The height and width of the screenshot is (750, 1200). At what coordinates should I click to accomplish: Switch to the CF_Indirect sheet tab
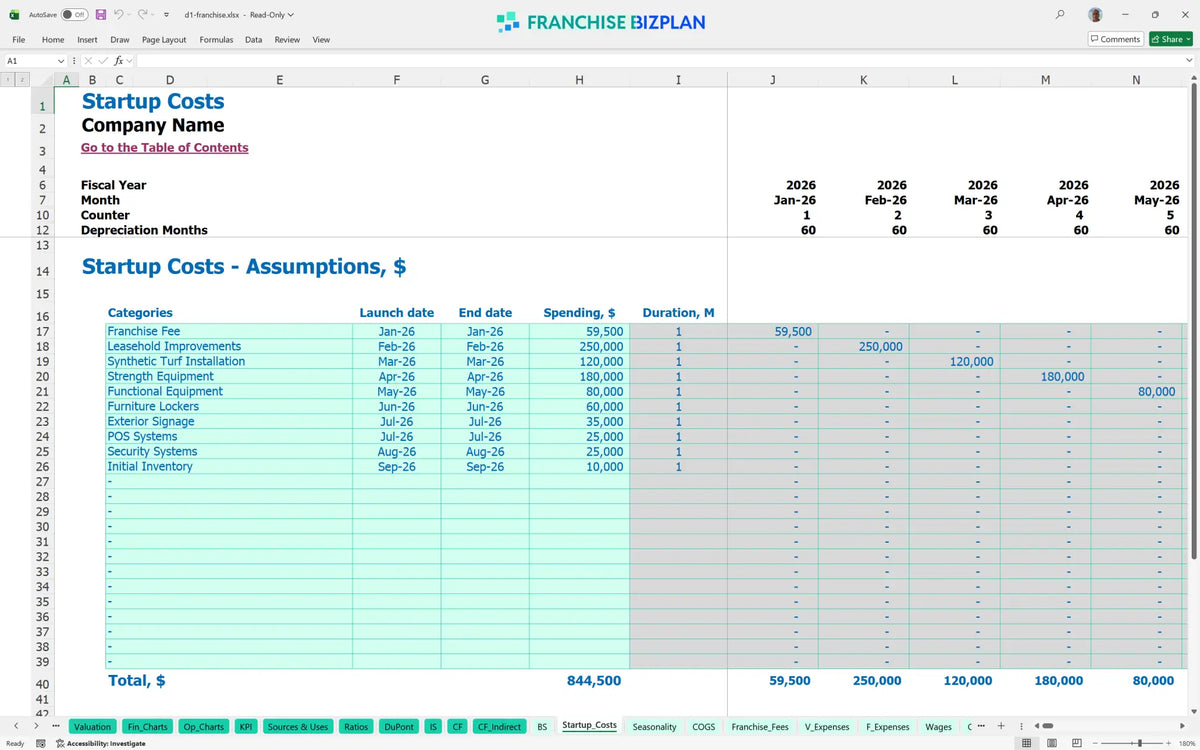pos(499,726)
